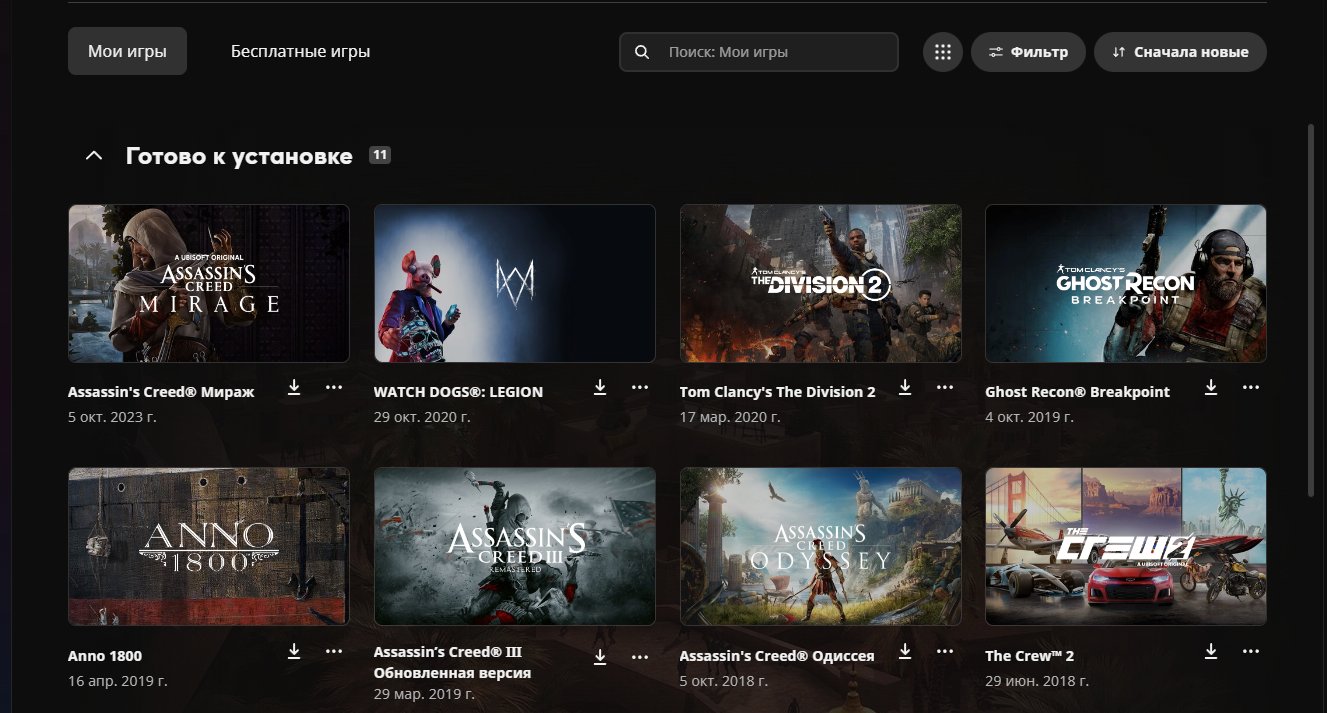Image resolution: width=1327 pixels, height=713 pixels.
Task: Click download icon next to Anno 1800
Action: [294, 651]
